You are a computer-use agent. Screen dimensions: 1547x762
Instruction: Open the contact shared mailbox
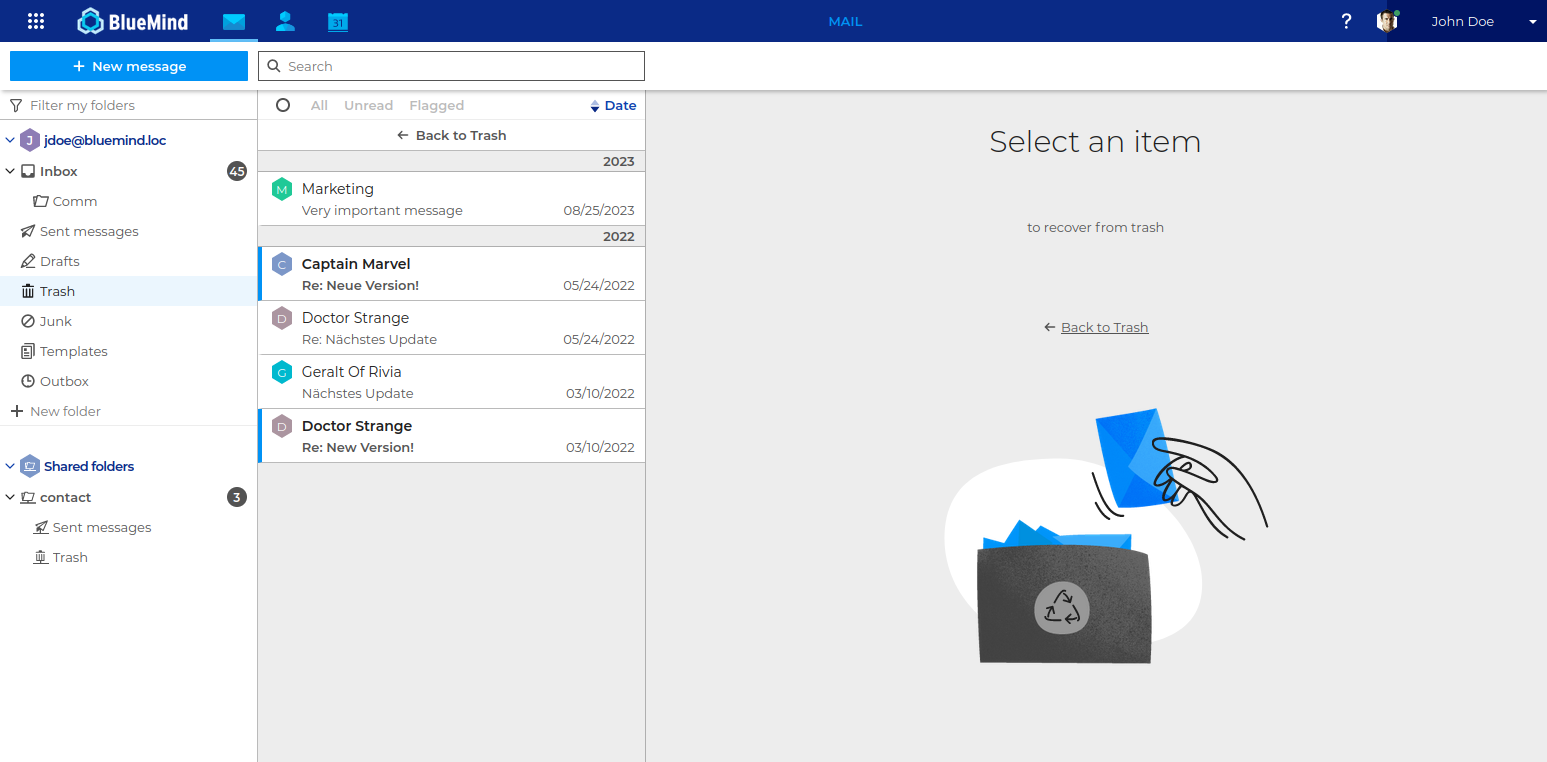(x=65, y=497)
